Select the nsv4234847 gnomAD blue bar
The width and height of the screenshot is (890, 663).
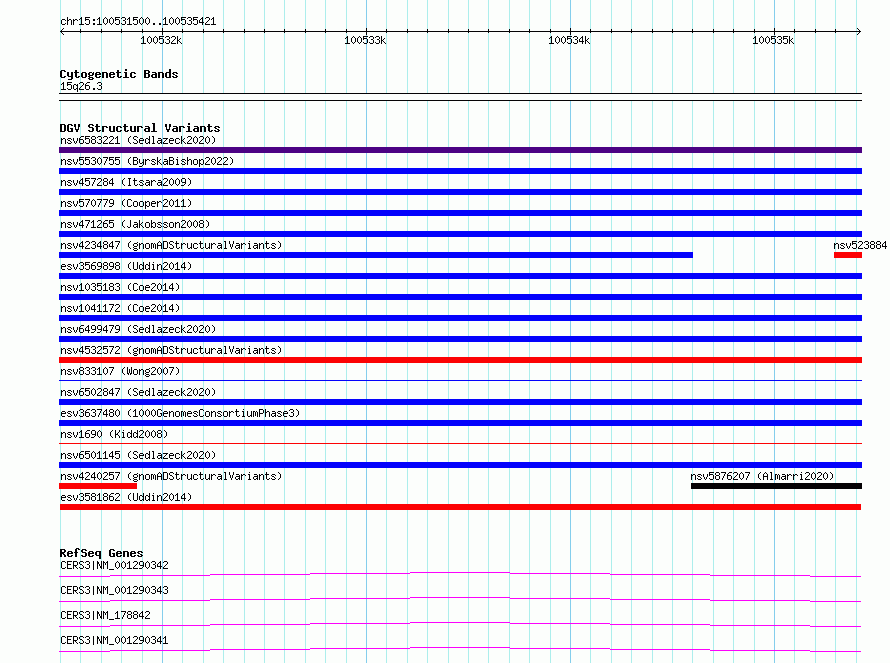pyautogui.click(x=376, y=255)
